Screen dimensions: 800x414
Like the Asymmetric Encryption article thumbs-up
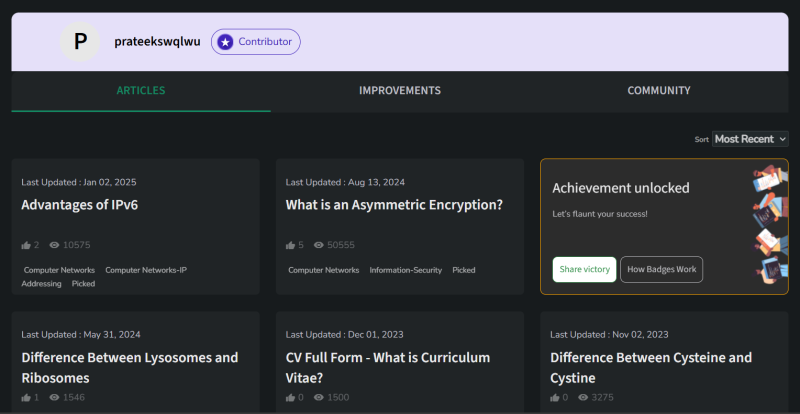pyautogui.click(x=290, y=246)
